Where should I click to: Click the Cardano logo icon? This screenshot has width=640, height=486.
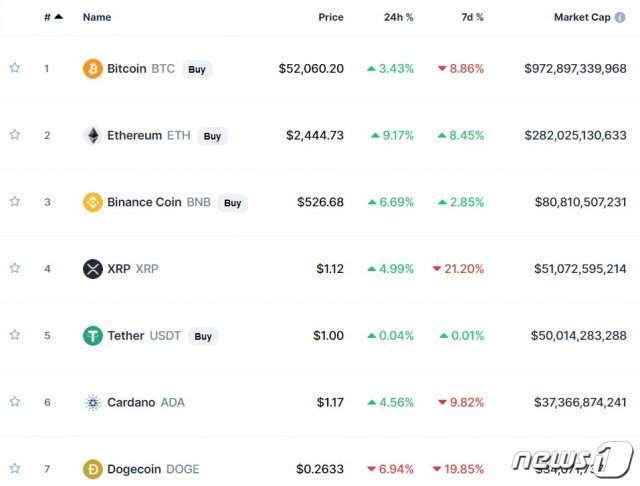pos(93,402)
